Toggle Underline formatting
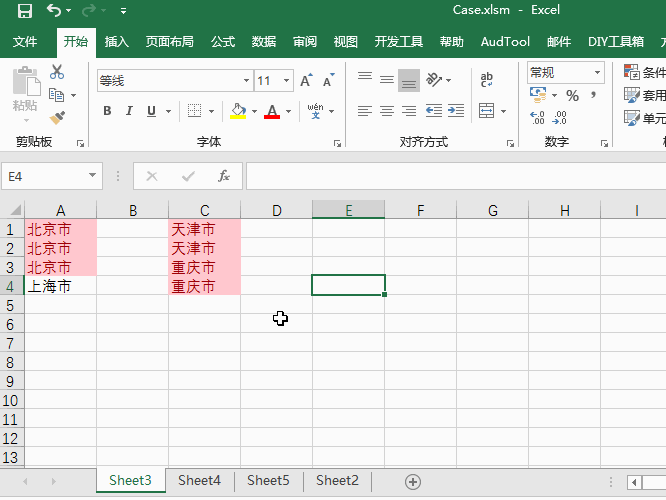666x500 pixels. [x=151, y=111]
